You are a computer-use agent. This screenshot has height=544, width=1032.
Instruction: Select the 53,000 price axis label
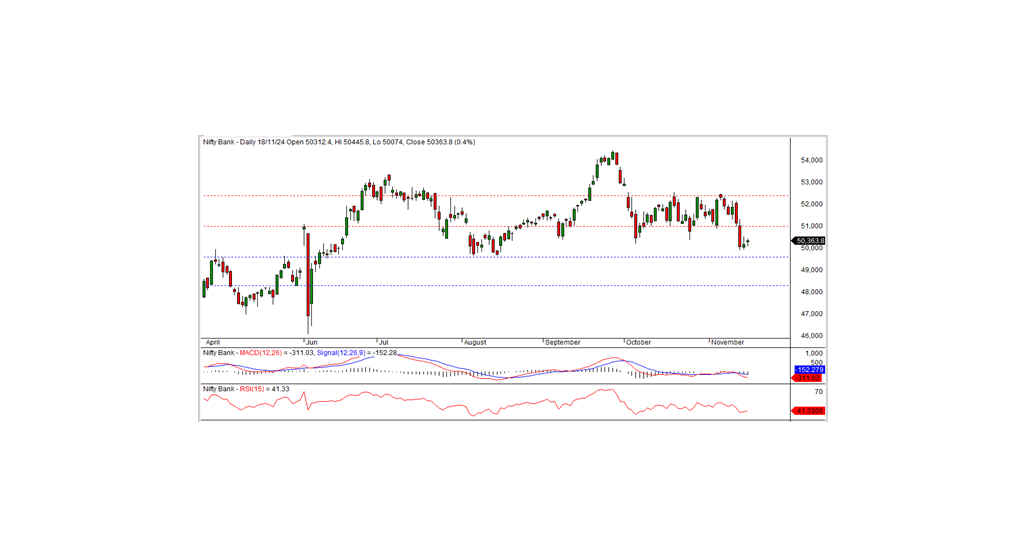[x=811, y=182]
